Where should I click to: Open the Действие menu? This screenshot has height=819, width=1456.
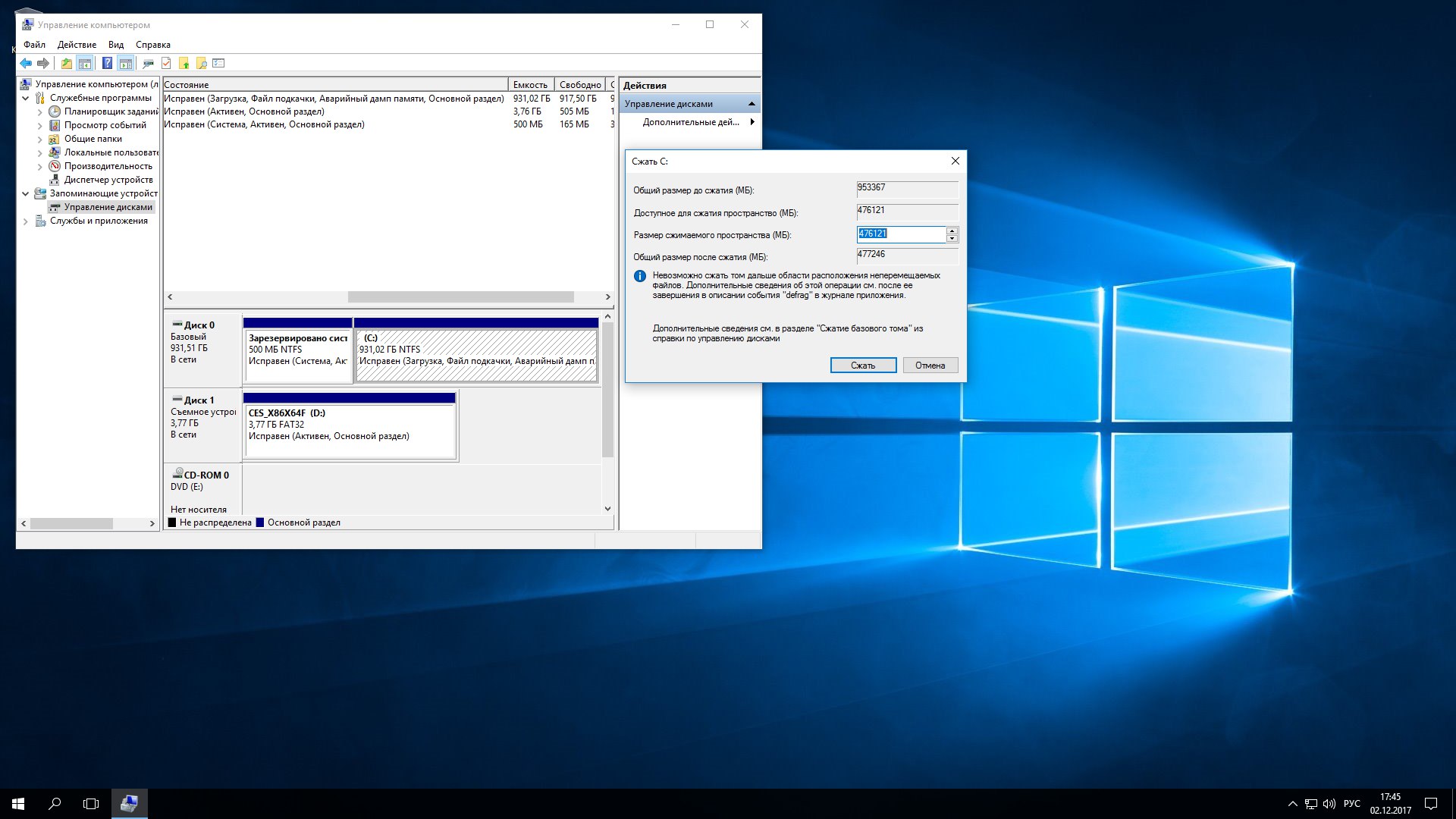tap(77, 45)
